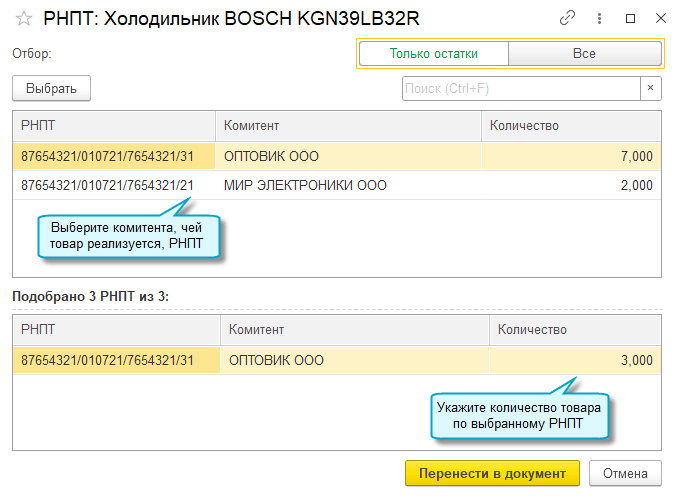Click Количество header in lower table

574,330
